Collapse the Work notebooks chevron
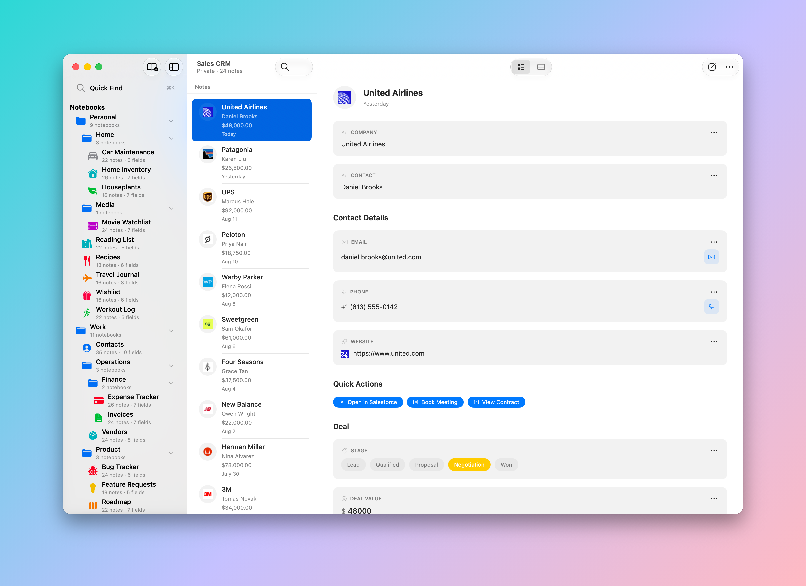Image resolution: width=806 pixels, height=586 pixels. [171, 331]
